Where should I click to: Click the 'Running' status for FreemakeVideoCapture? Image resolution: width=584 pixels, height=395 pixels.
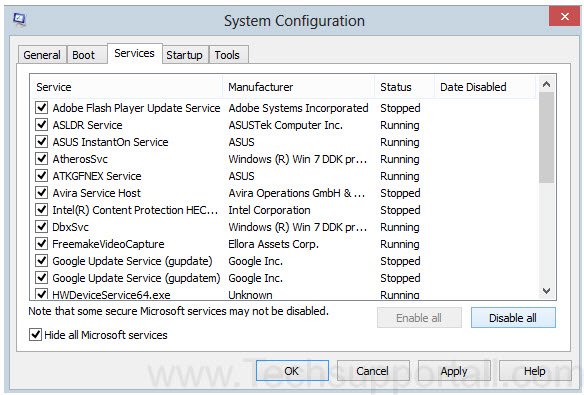pos(400,244)
